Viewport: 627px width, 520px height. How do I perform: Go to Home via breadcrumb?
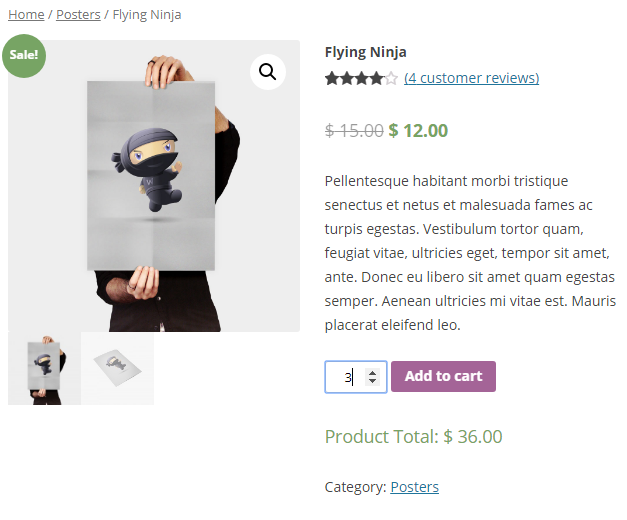pos(26,15)
